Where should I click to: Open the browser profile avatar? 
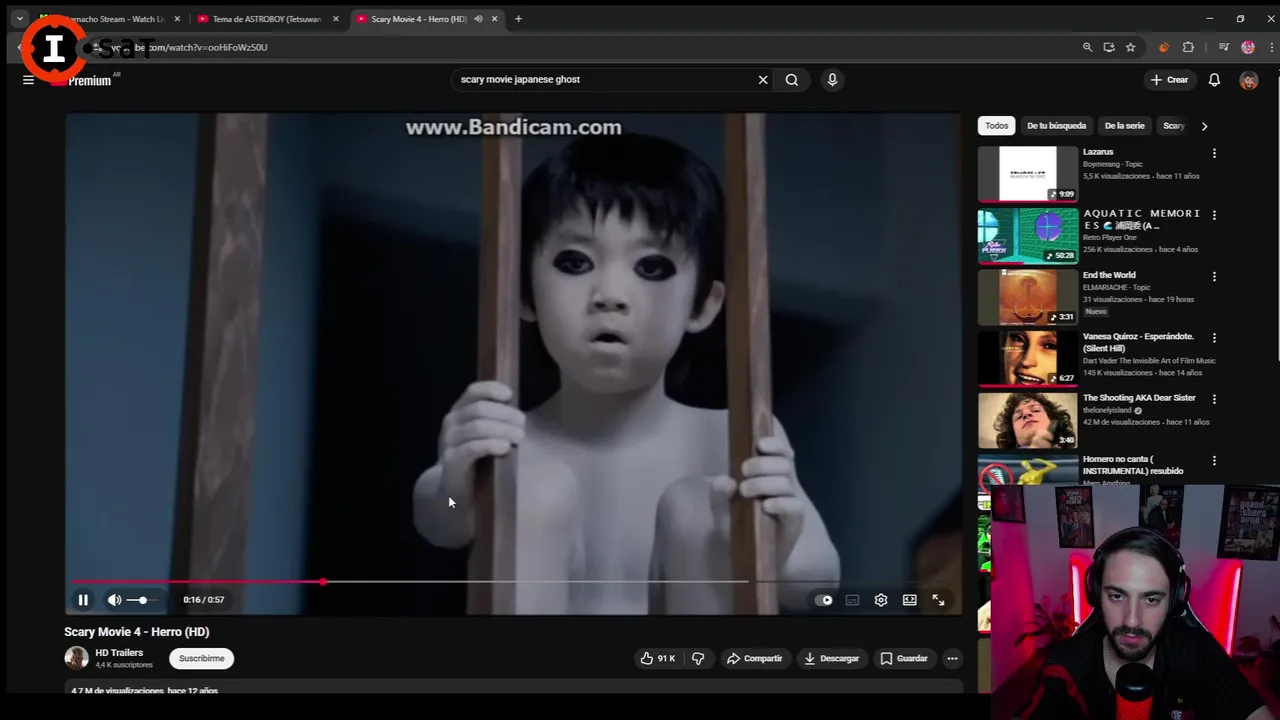coord(1248,47)
